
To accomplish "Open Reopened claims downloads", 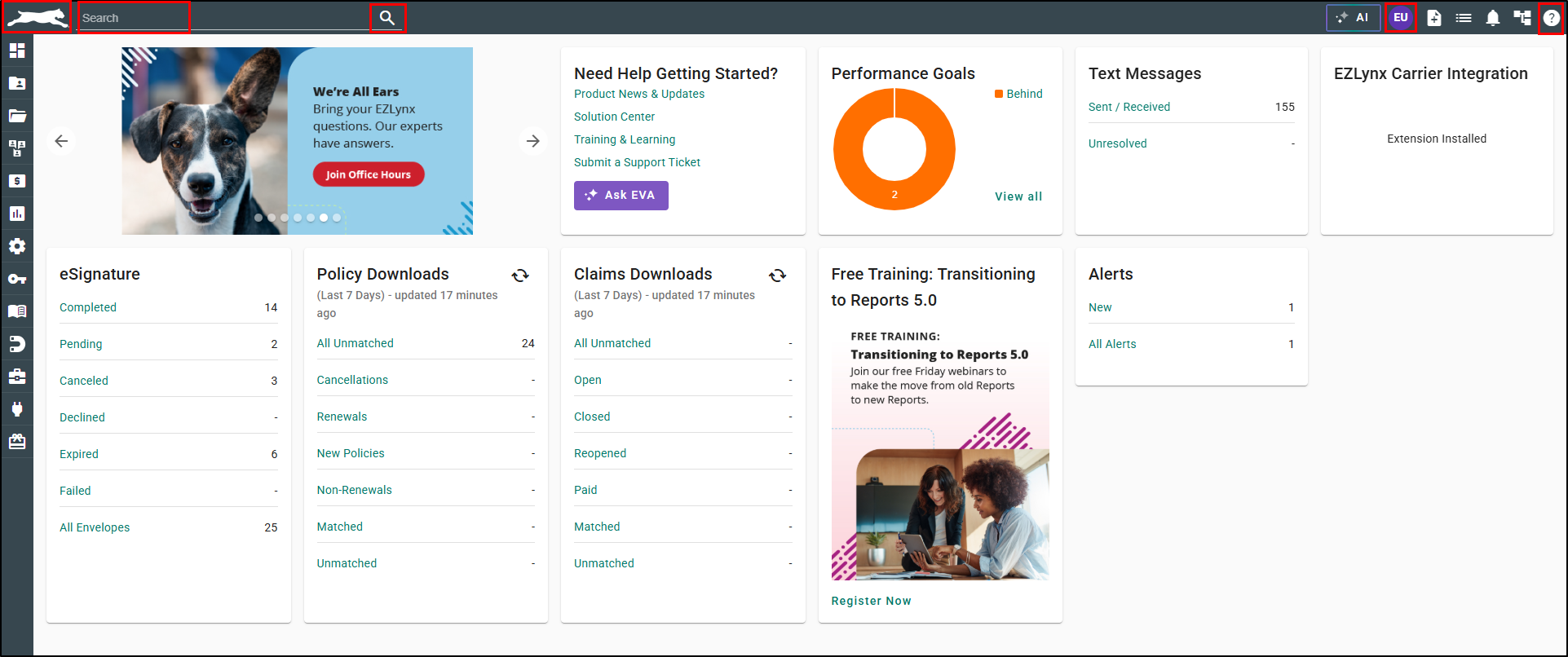I will tap(600, 453).
